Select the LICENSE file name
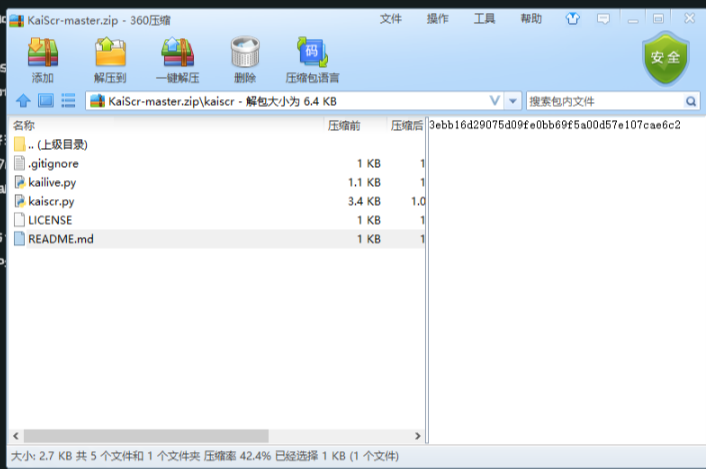Viewport: 706px width, 469px height. point(50,220)
